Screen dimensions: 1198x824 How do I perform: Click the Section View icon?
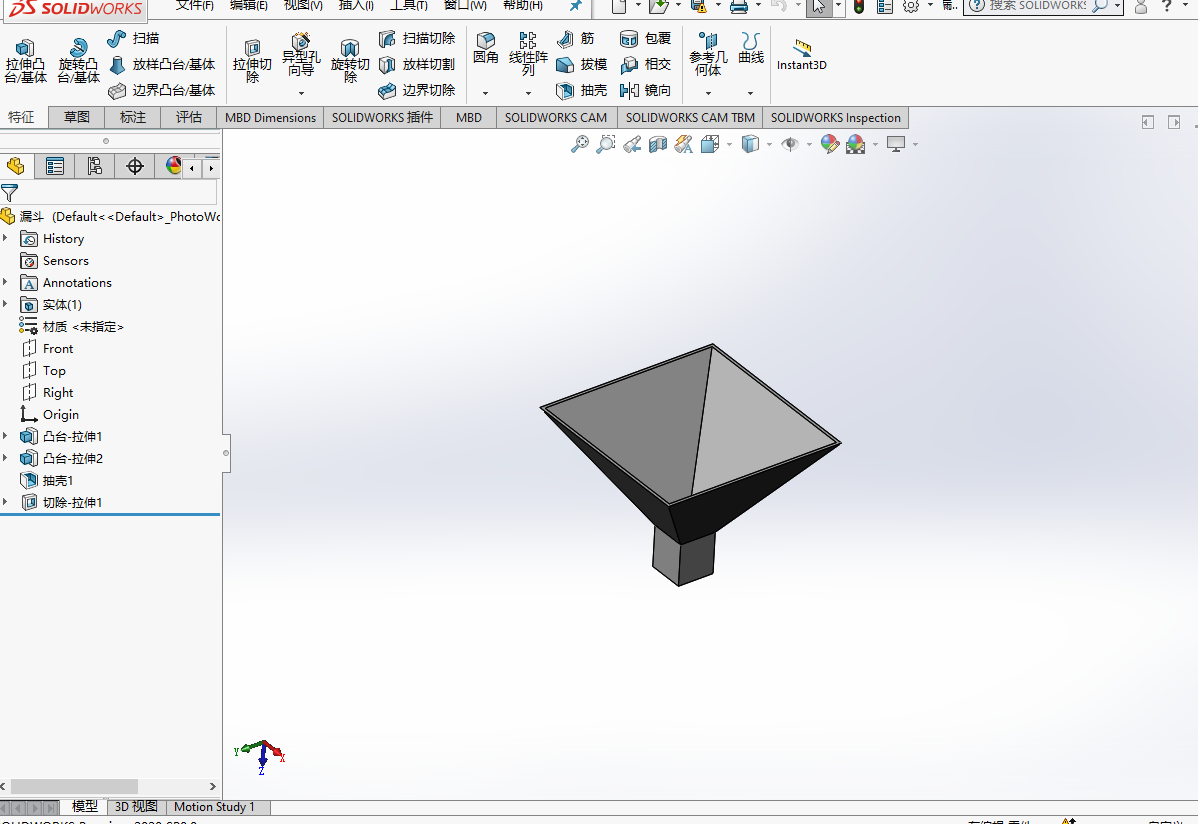click(658, 144)
